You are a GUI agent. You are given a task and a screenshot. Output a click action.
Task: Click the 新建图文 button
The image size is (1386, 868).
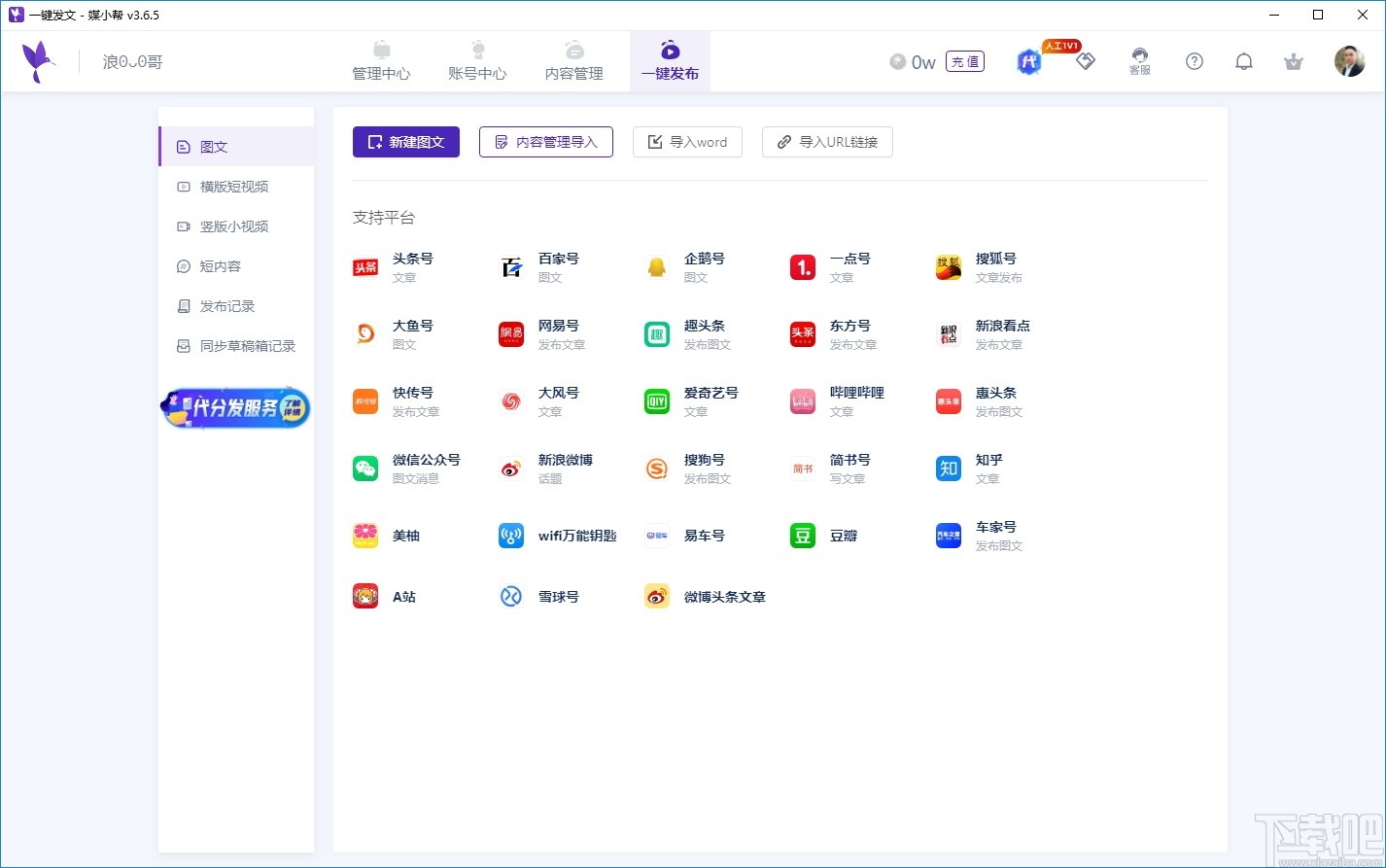(406, 142)
